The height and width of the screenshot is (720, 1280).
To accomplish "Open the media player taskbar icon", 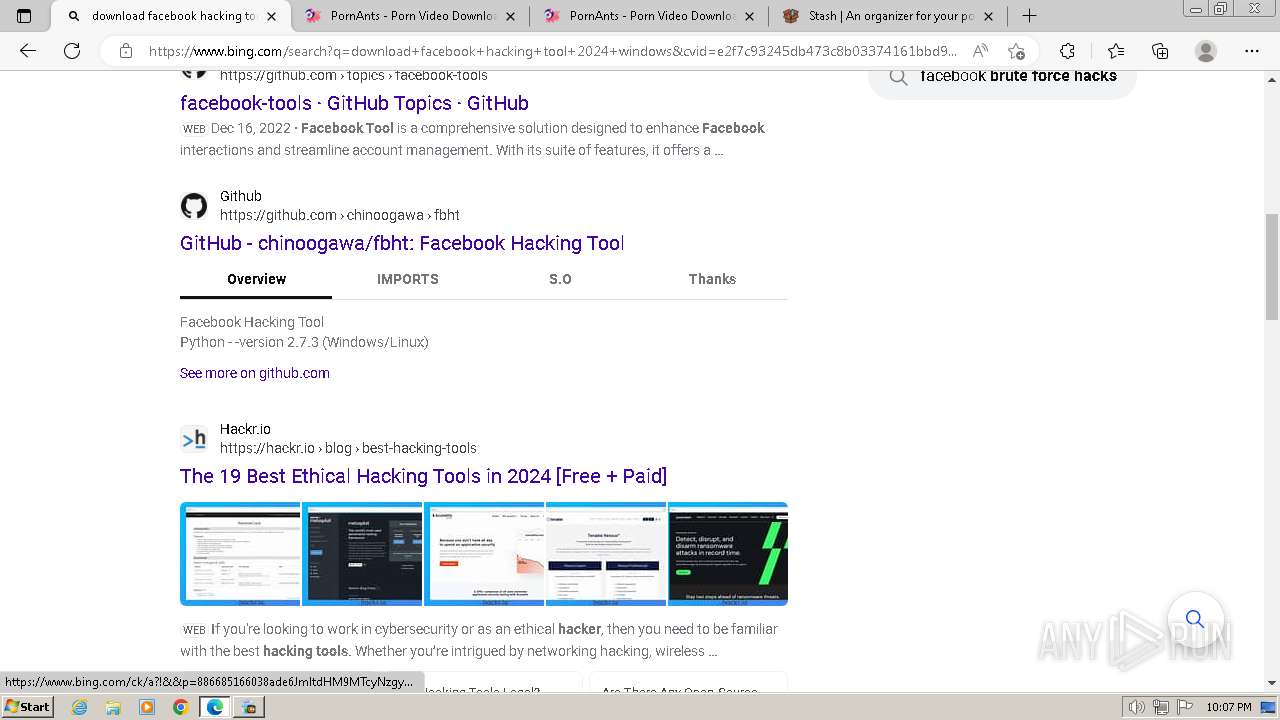I will tap(147, 707).
